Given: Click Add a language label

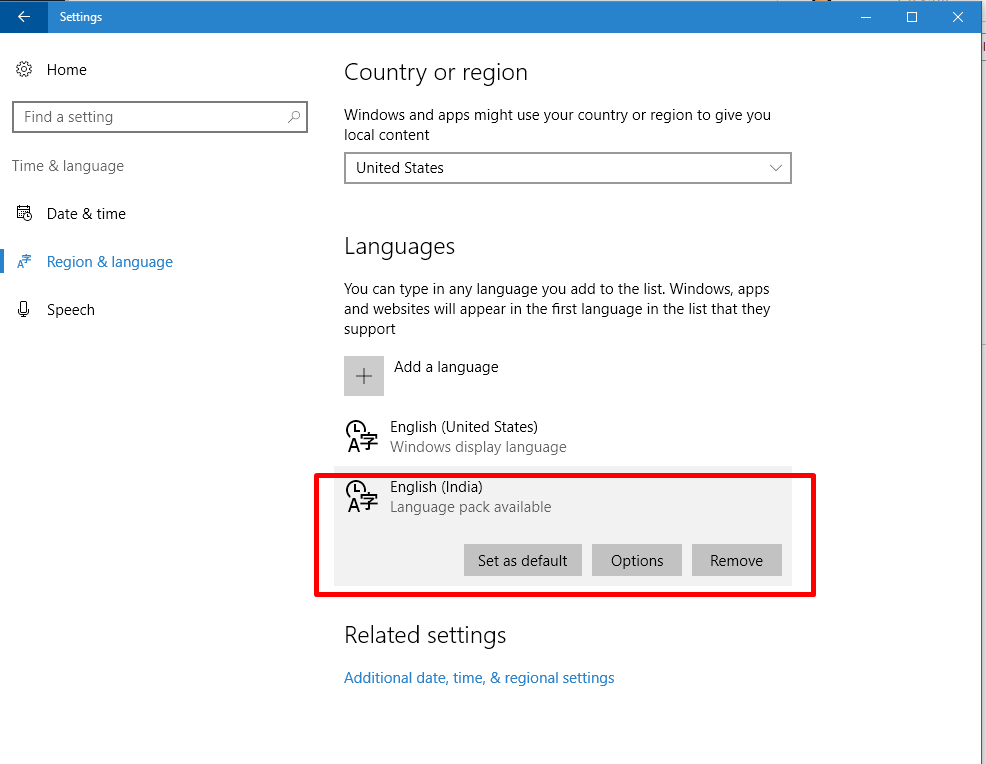Looking at the screenshot, I should point(446,367).
